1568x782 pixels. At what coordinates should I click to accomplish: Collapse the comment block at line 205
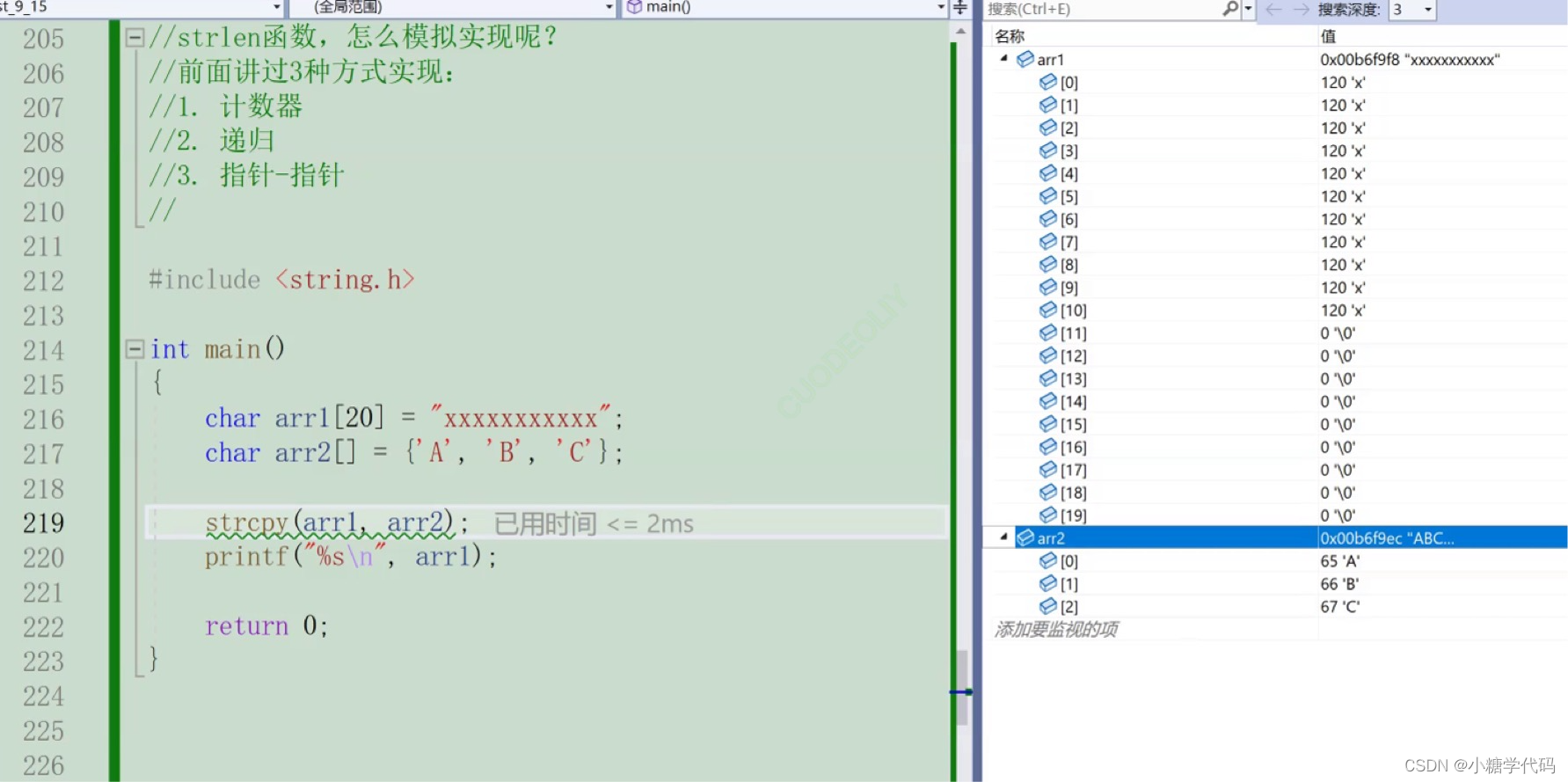tap(135, 38)
